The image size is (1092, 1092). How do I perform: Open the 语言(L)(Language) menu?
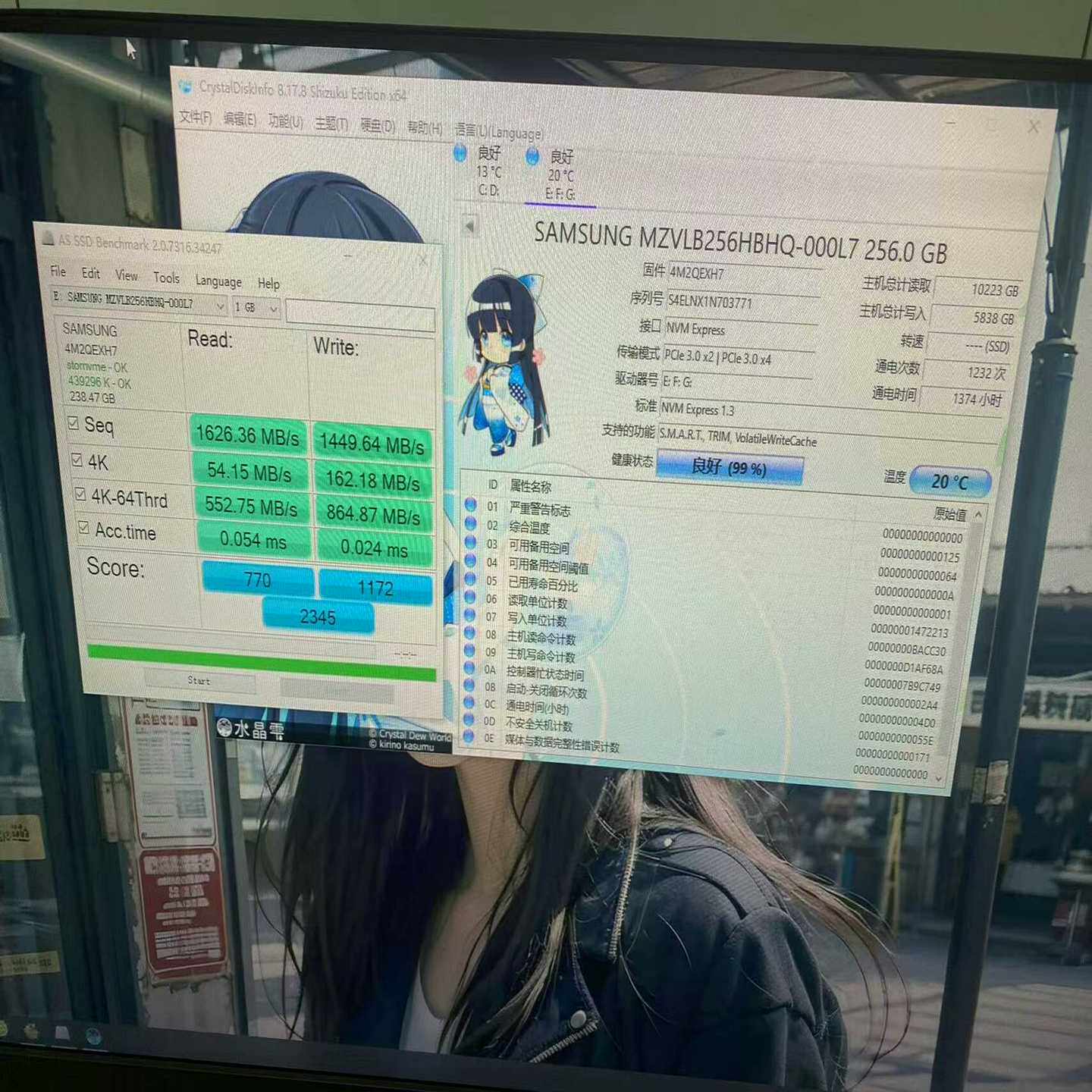(499, 132)
